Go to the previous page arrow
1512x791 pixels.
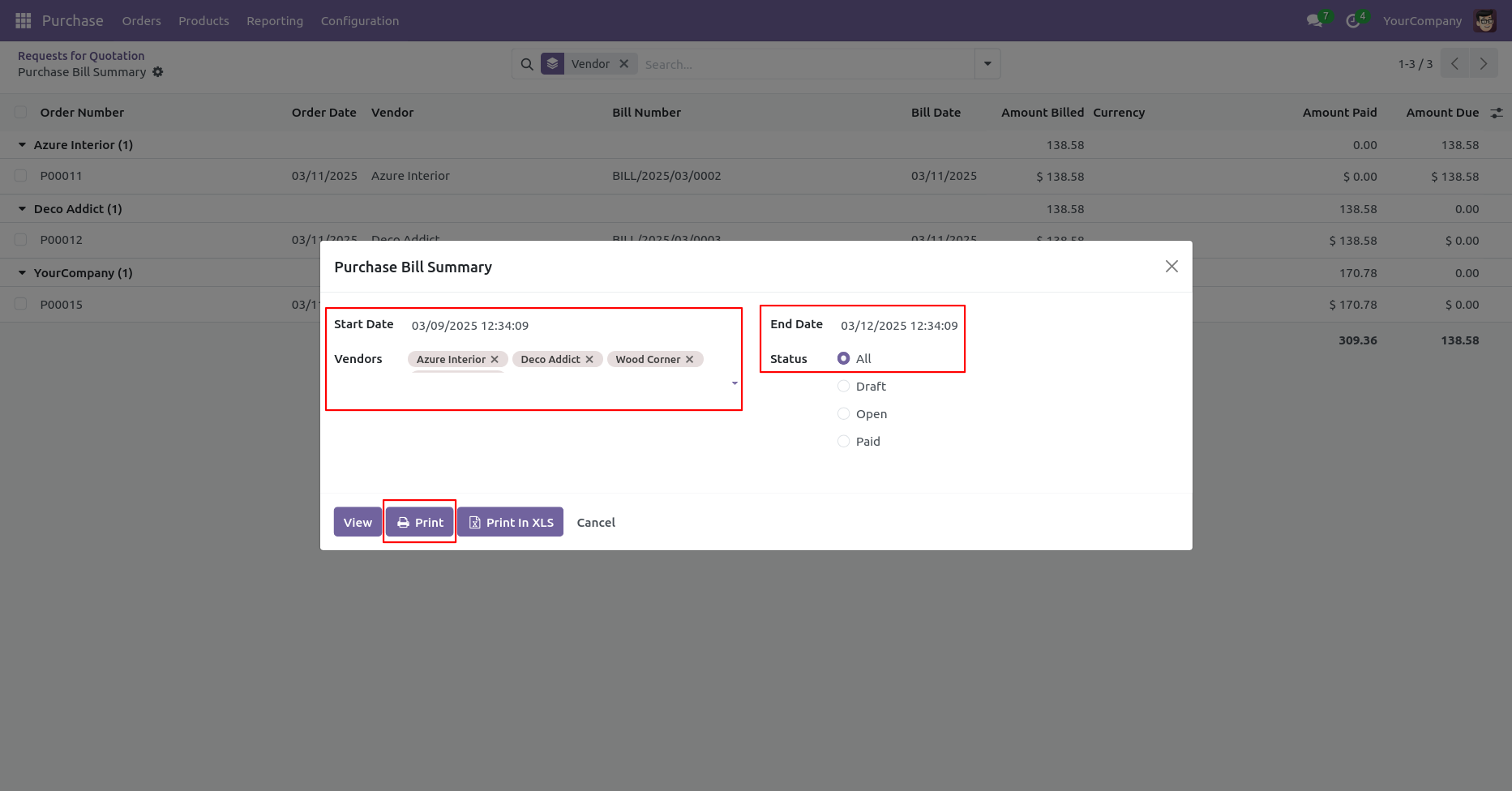pyautogui.click(x=1454, y=64)
